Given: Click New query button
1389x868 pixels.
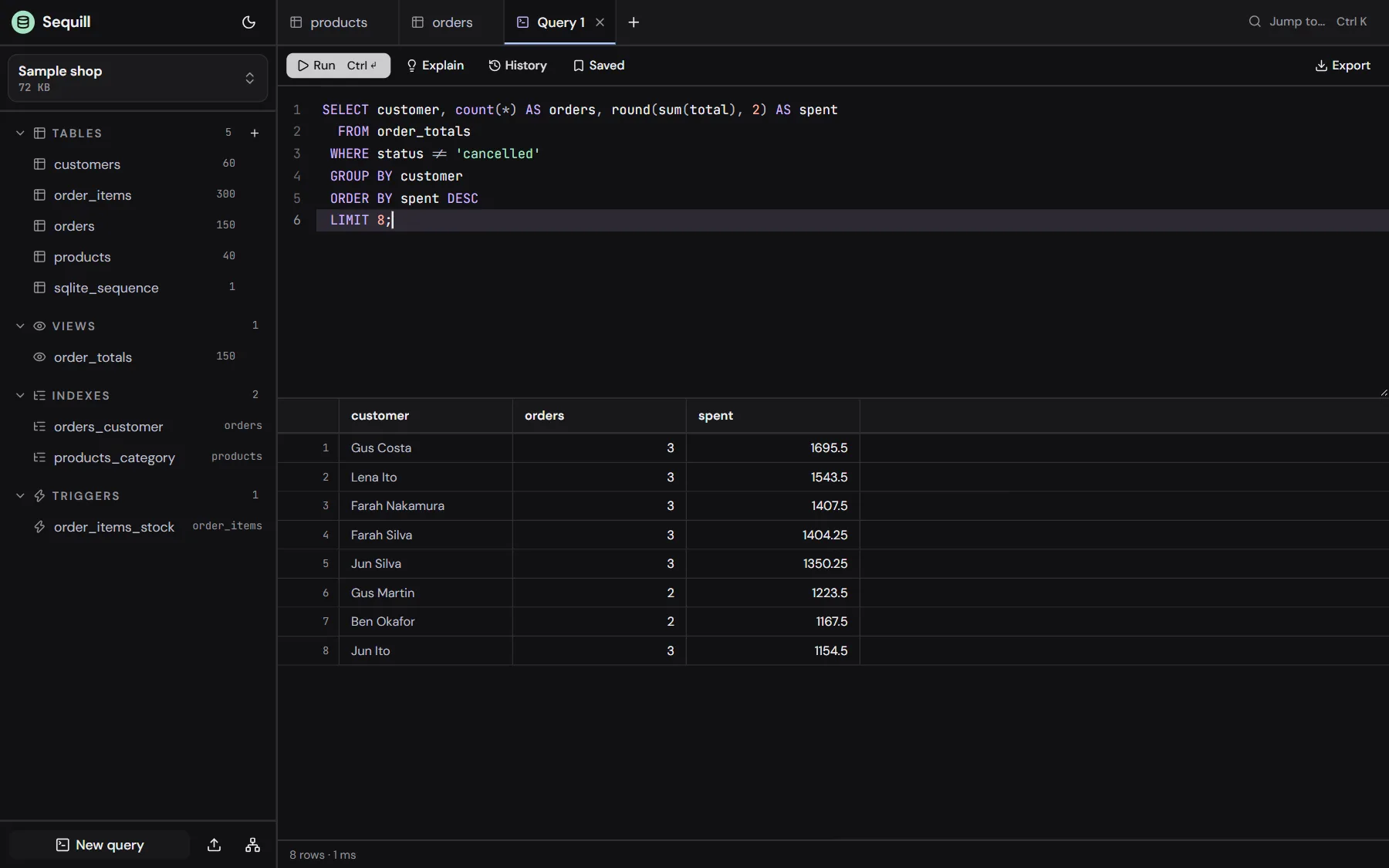Looking at the screenshot, I should pos(100,845).
